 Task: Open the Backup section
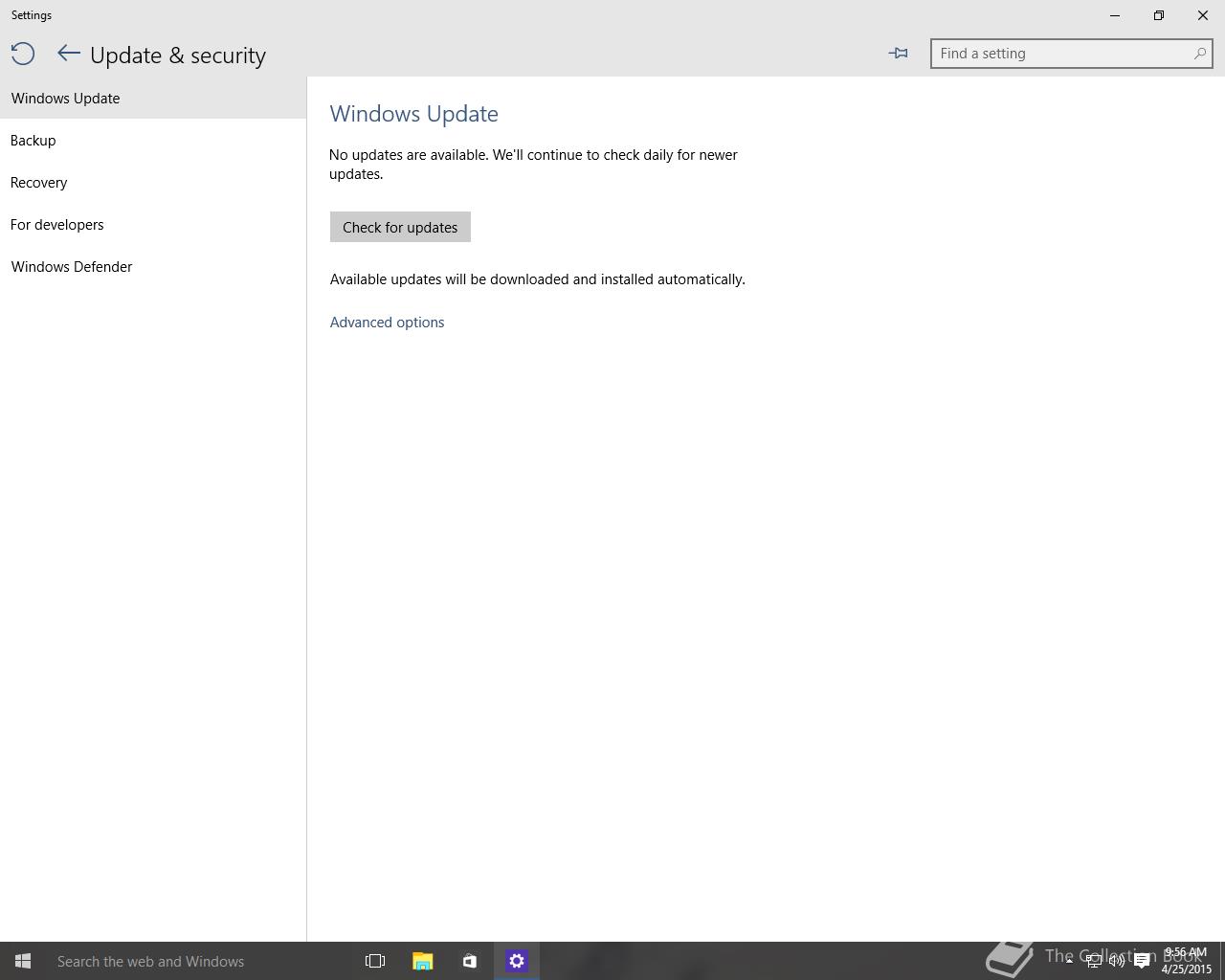point(153,140)
